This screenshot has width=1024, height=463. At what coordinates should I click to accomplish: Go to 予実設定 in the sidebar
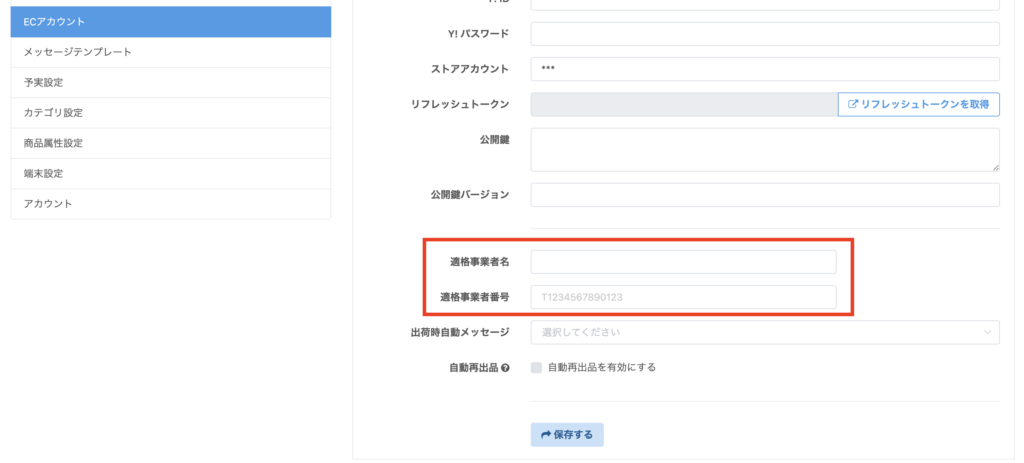coord(170,82)
